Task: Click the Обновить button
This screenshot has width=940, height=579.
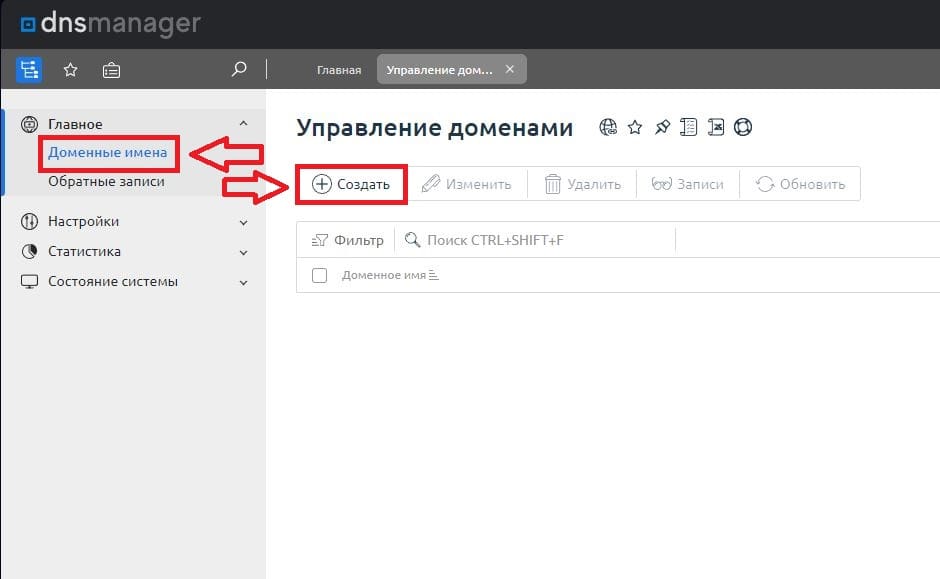Action: tap(800, 184)
